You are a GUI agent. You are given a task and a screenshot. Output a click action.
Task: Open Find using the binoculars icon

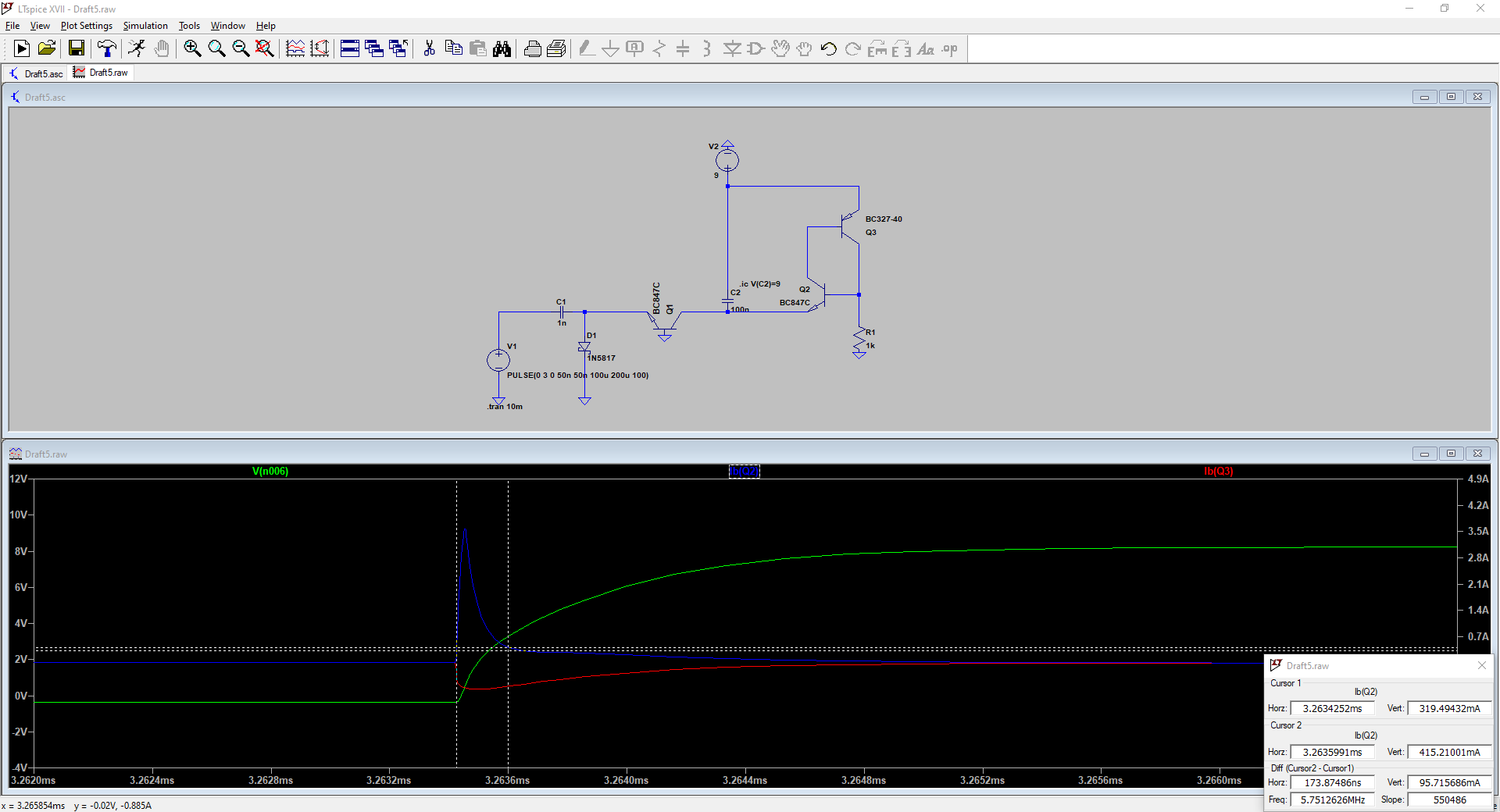(x=502, y=48)
